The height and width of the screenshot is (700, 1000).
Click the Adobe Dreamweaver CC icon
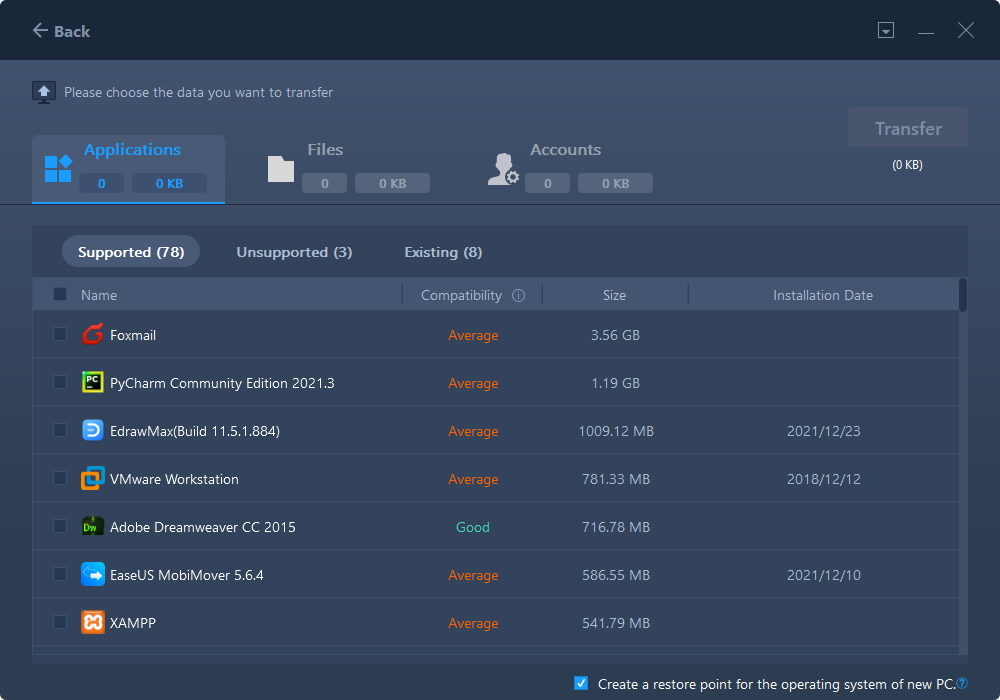coord(92,526)
